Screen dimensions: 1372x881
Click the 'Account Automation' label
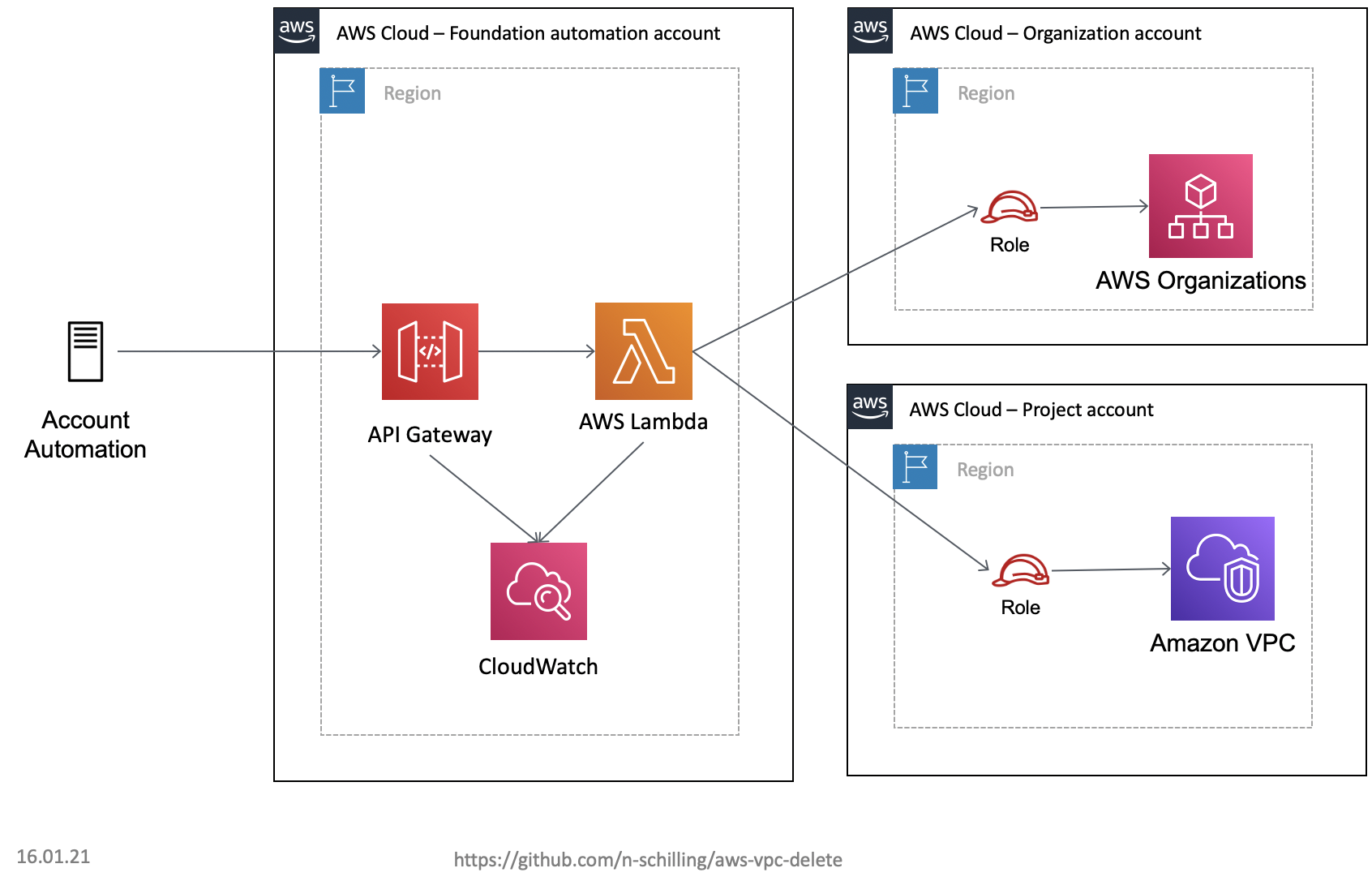(85, 435)
